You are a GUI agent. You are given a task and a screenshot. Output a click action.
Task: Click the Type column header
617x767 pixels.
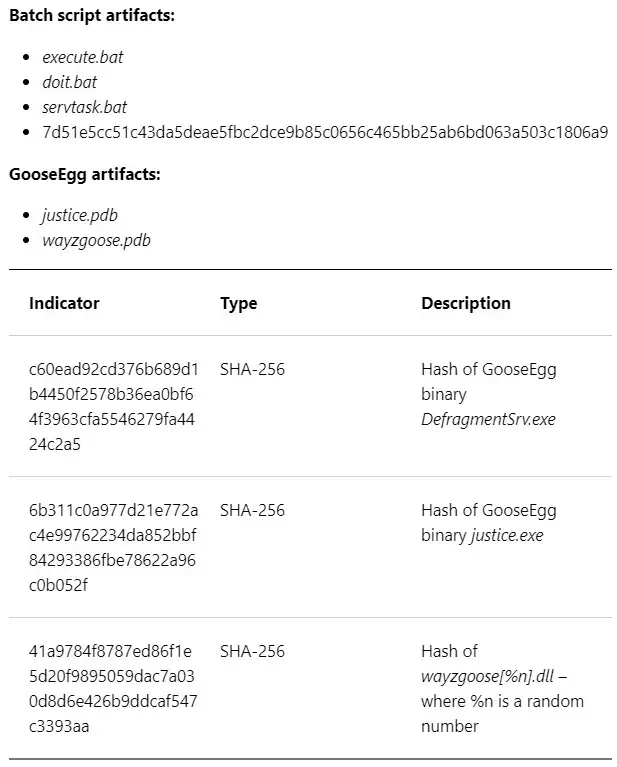(x=238, y=303)
